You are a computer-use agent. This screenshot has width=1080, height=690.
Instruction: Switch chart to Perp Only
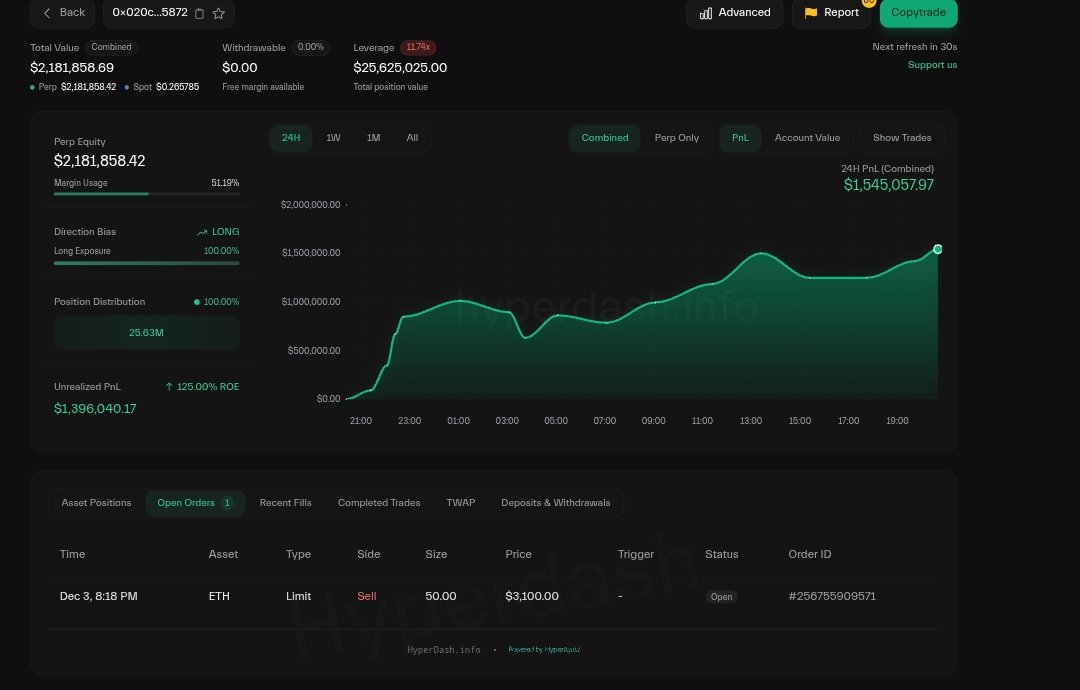(677, 138)
